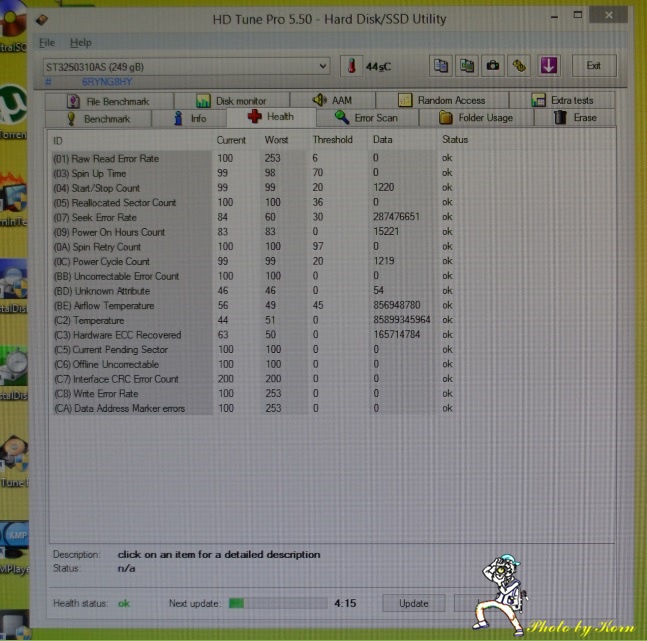The width and height of the screenshot is (647, 641).
Task: Switch to the File Benchmark tab
Action: (109, 101)
